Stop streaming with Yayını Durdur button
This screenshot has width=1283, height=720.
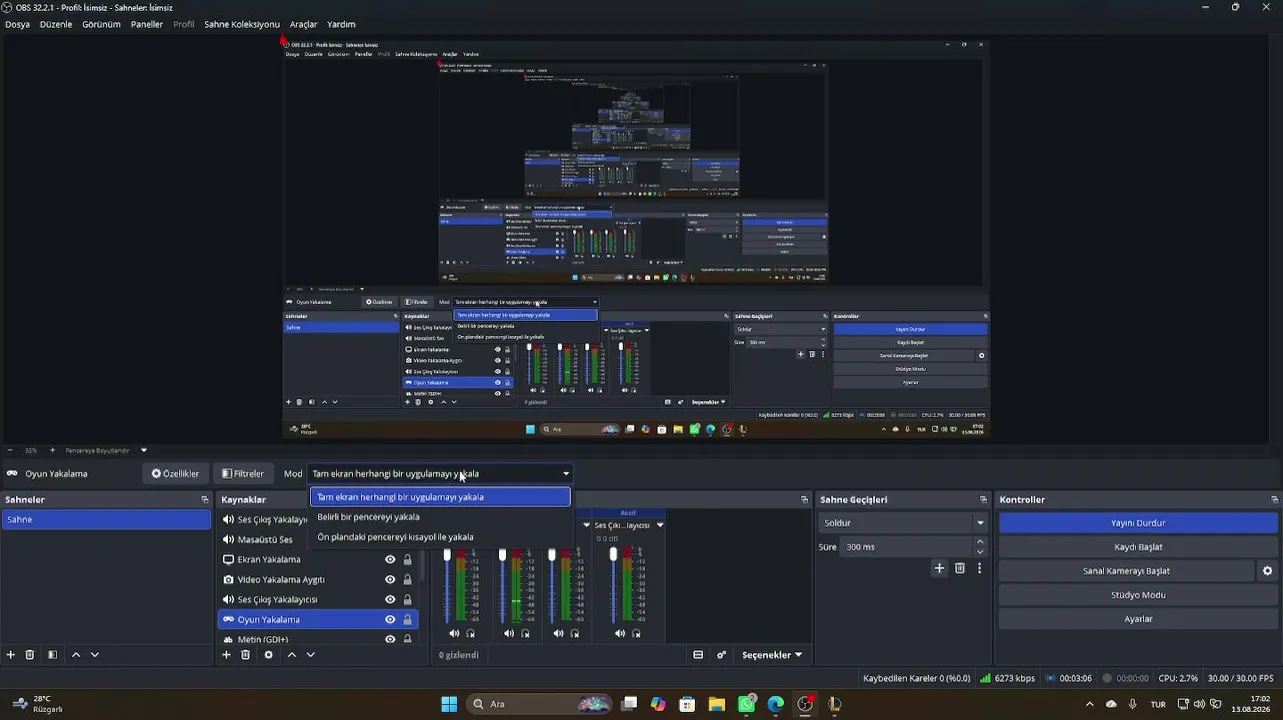[x=1138, y=523]
